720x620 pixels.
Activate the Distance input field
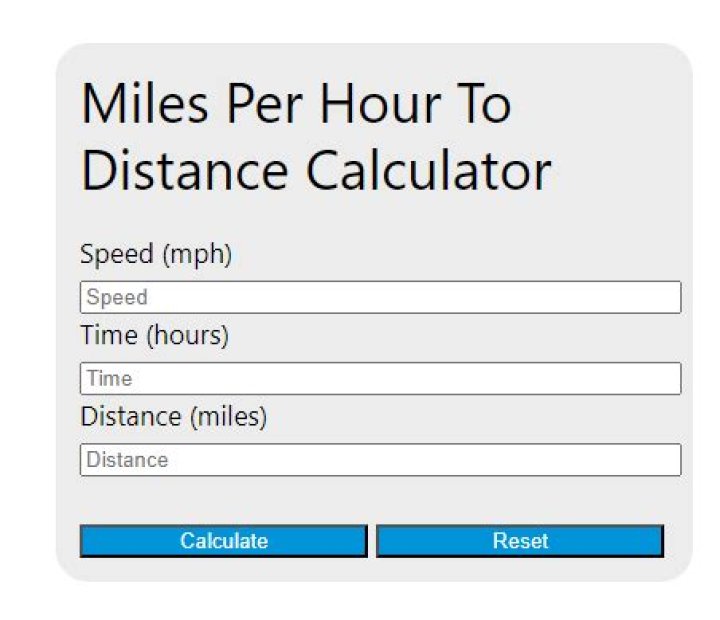(x=380, y=460)
